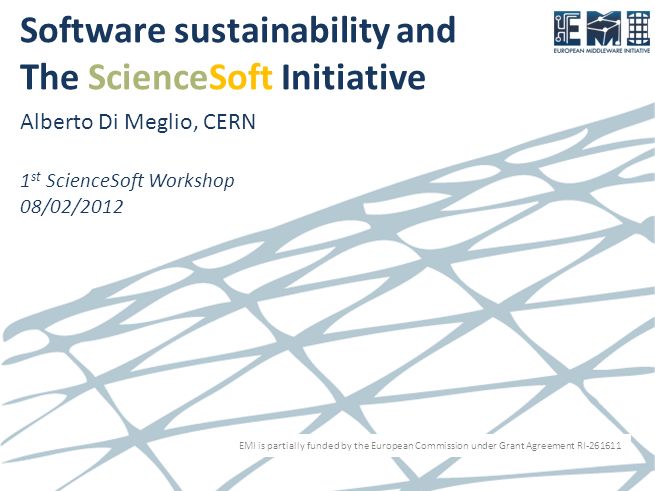The height and width of the screenshot is (491, 655).
Task: Click the author line "Alberto Di Meglio, CERN"
Action: pyautogui.click(x=138, y=122)
